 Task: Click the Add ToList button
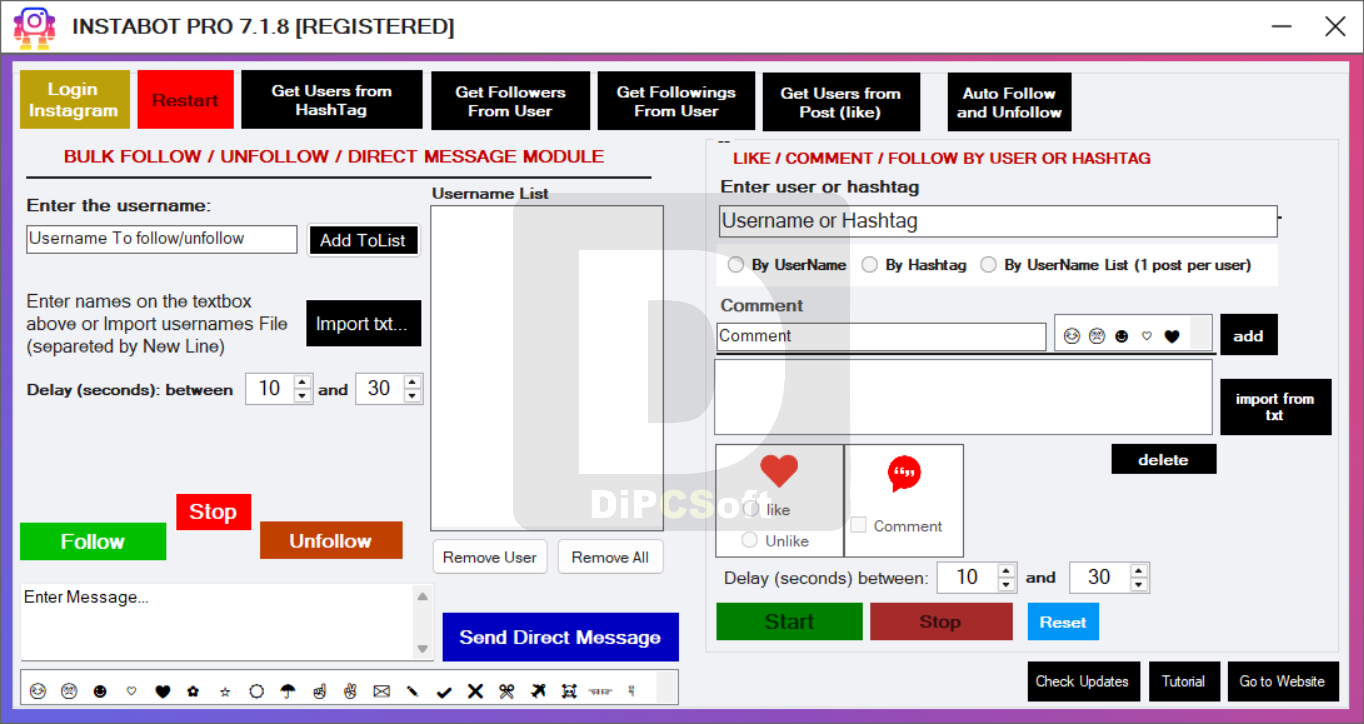pos(363,240)
